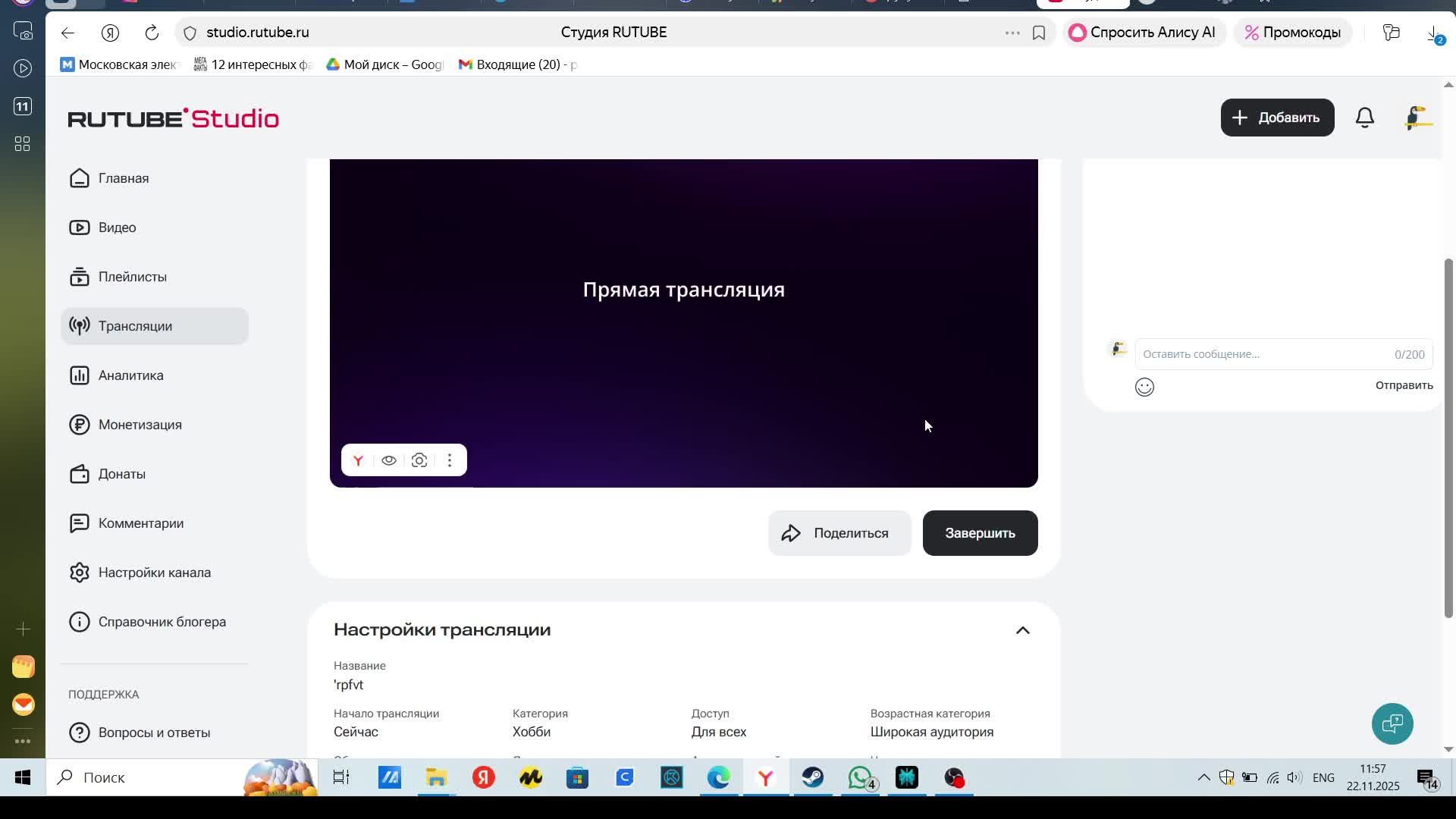The width and height of the screenshot is (1456, 819).
Task: Switch keyboard language via ENG indicator
Action: tap(1323, 777)
